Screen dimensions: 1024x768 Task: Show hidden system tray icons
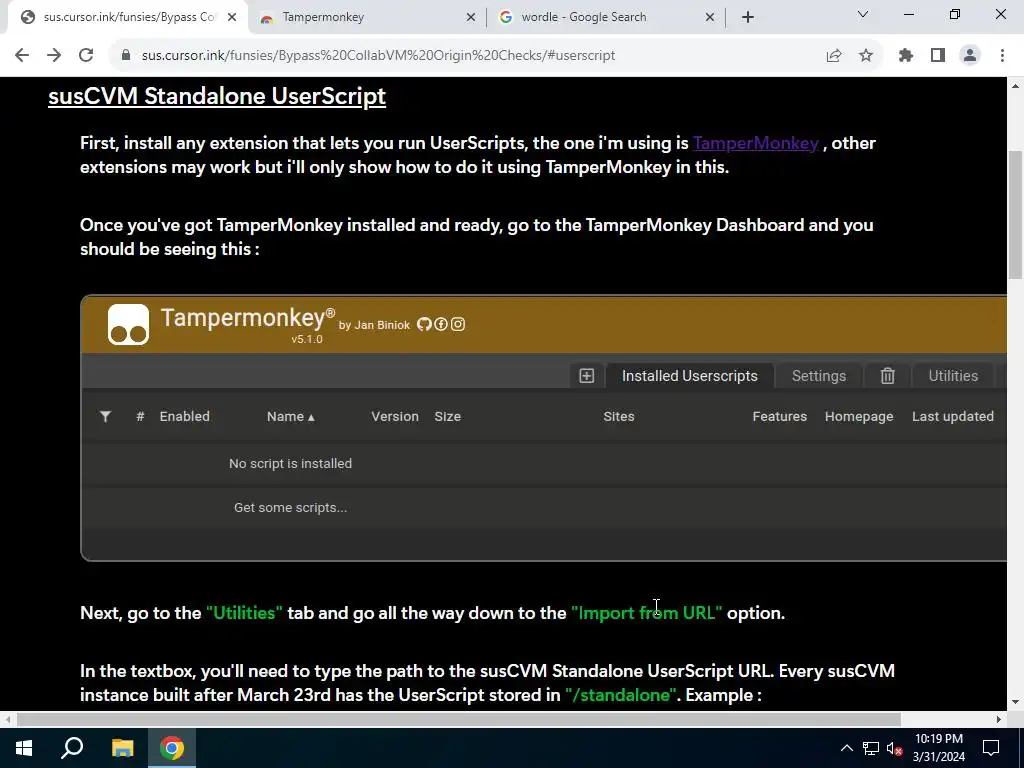846,748
